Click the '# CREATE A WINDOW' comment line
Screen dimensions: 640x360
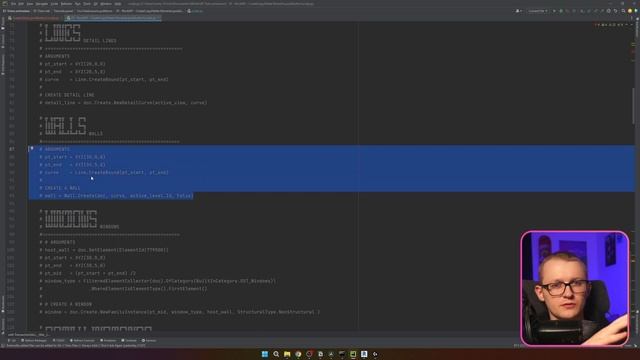pos(66,304)
